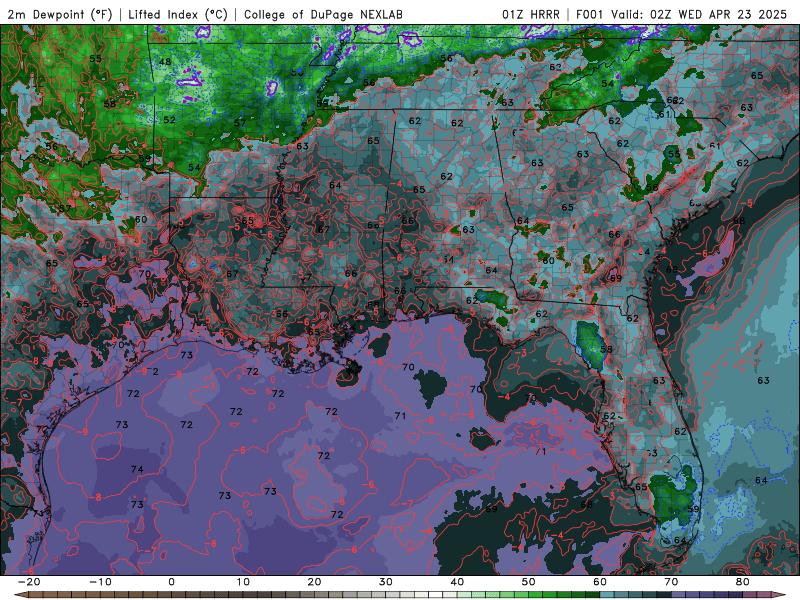Click the '80' color scale label
Screen dimensions: 800x600
click(x=743, y=582)
